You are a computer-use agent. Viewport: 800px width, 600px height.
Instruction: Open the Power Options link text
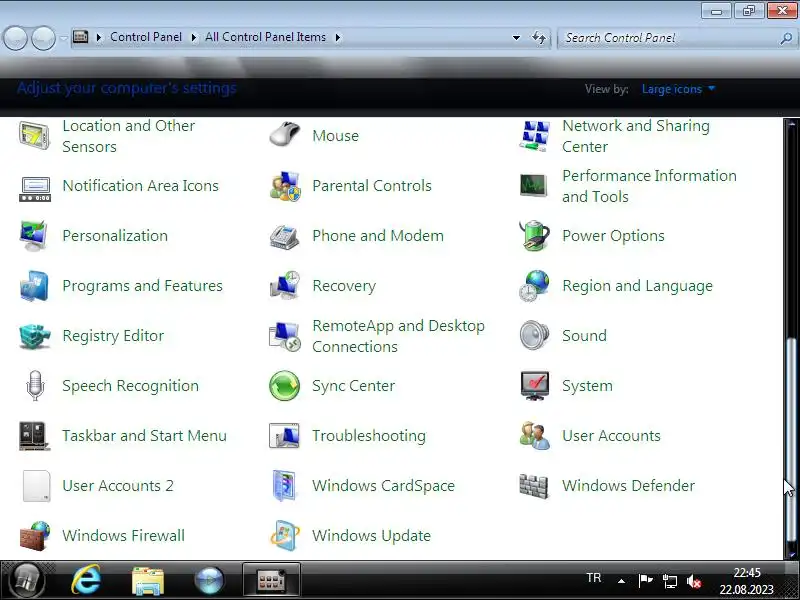point(613,236)
